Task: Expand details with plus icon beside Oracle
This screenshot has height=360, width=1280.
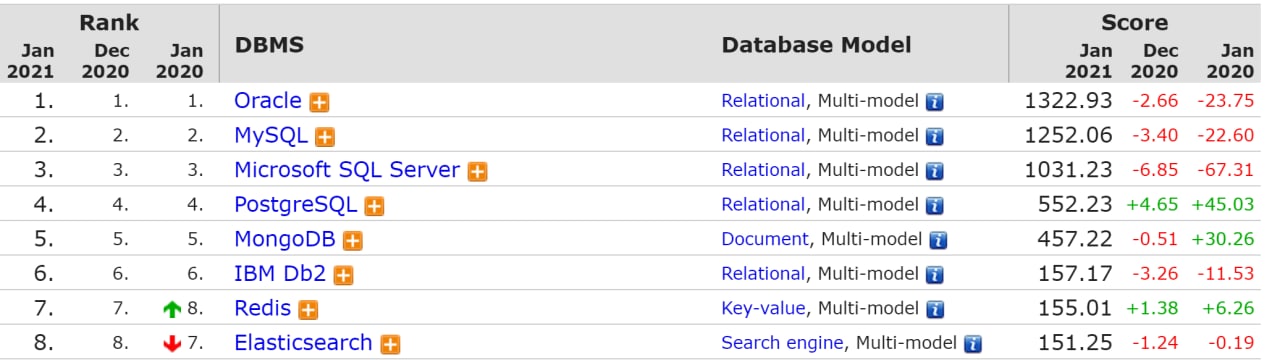Action: pos(319,102)
